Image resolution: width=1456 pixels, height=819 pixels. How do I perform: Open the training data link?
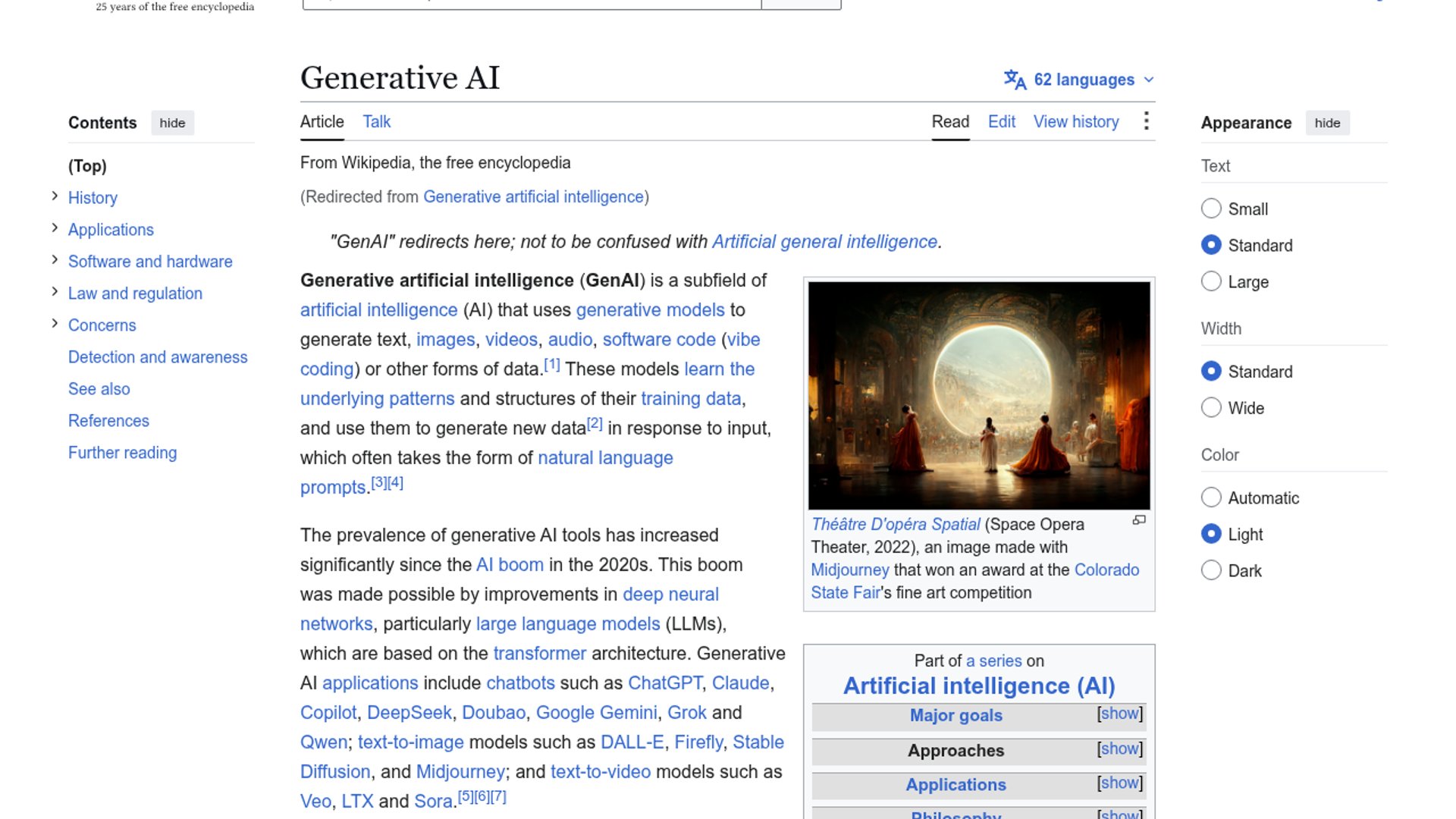tap(691, 399)
